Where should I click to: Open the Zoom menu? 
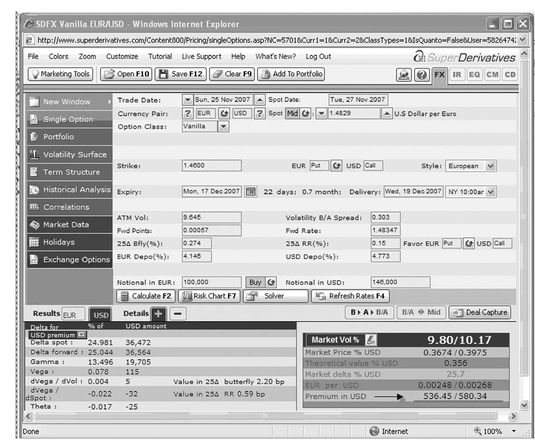click(87, 56)
